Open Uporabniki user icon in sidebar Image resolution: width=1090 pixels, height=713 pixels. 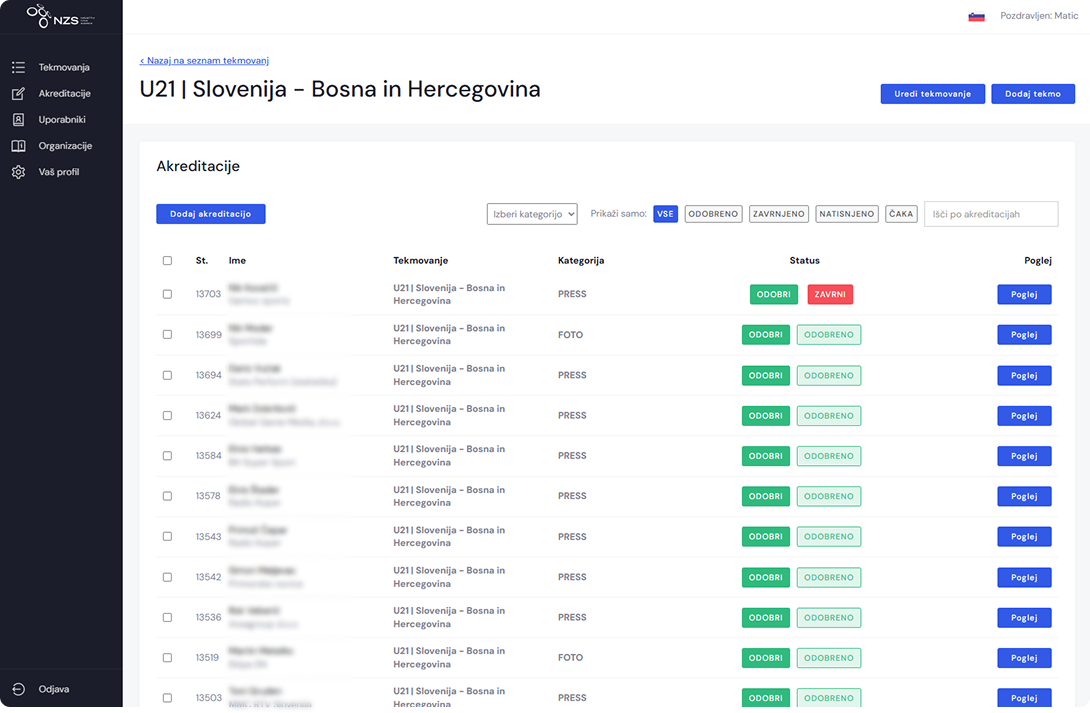pos(18,119)
